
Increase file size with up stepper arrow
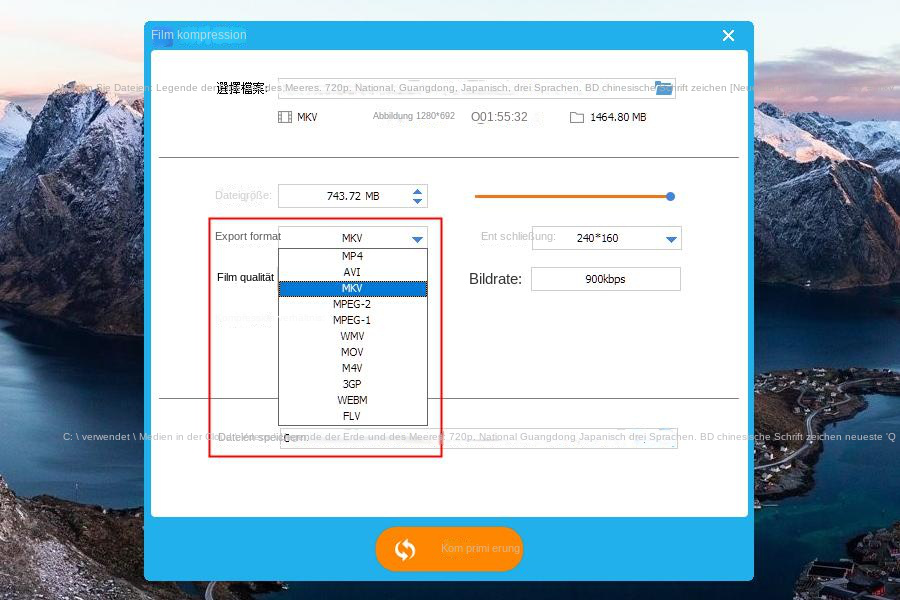417,191
